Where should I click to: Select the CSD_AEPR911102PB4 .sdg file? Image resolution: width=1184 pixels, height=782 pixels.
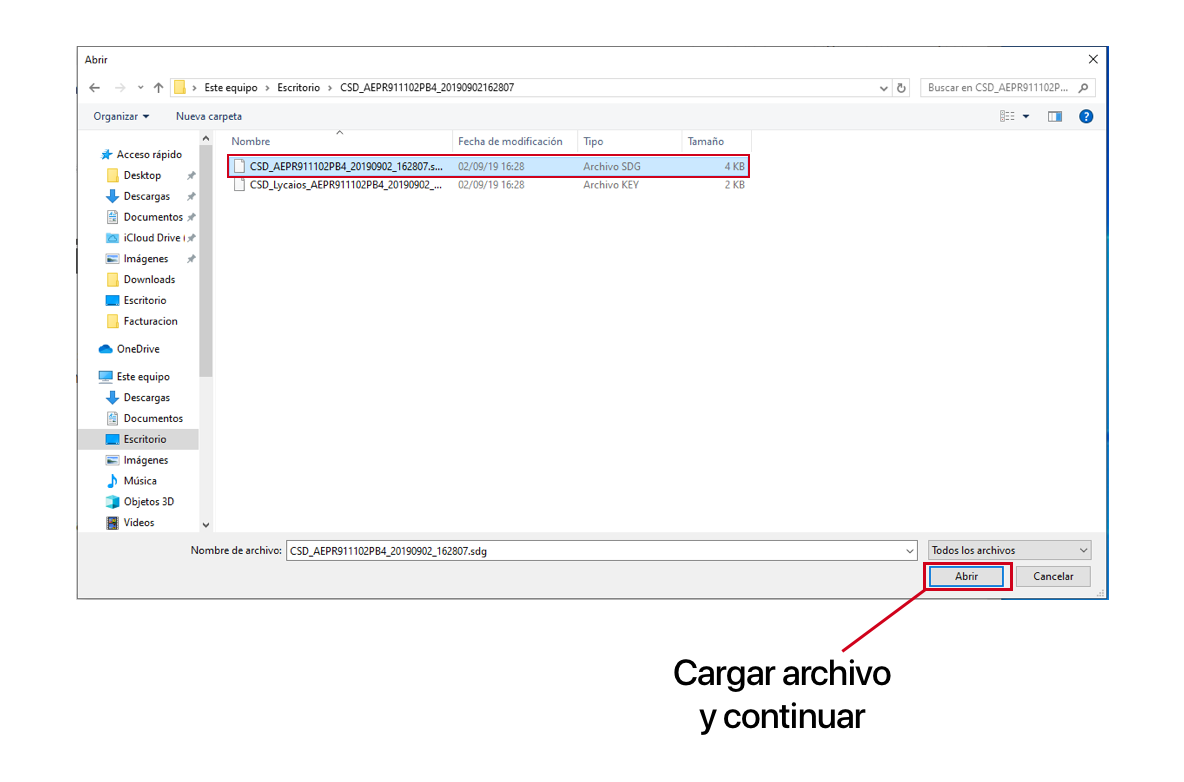489,166
